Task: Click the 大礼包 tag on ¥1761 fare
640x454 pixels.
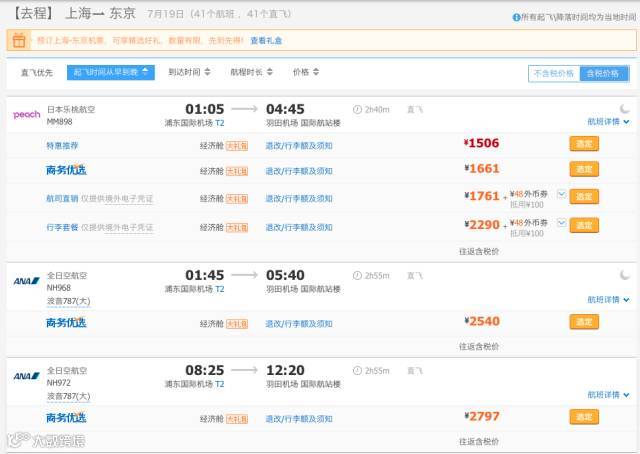Action: click(237, 198)
